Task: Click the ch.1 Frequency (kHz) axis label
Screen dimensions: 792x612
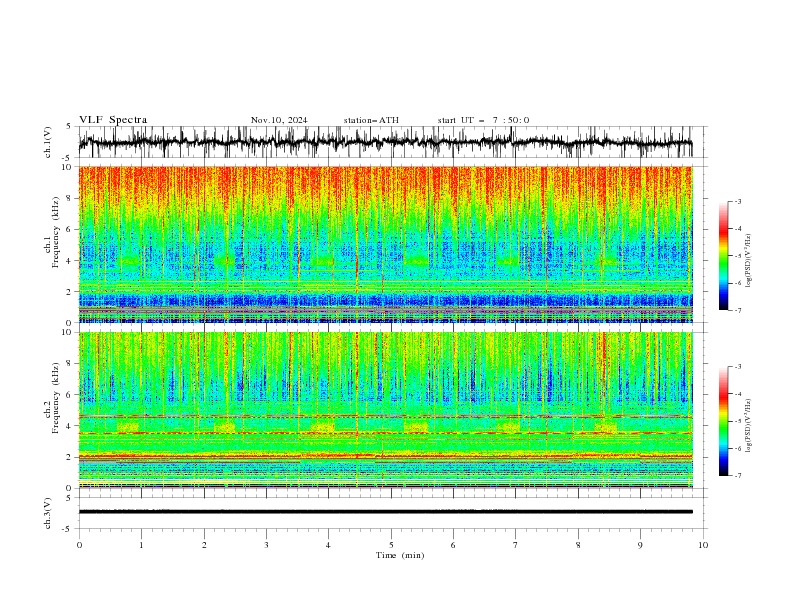Action: (x=52, y=233)
